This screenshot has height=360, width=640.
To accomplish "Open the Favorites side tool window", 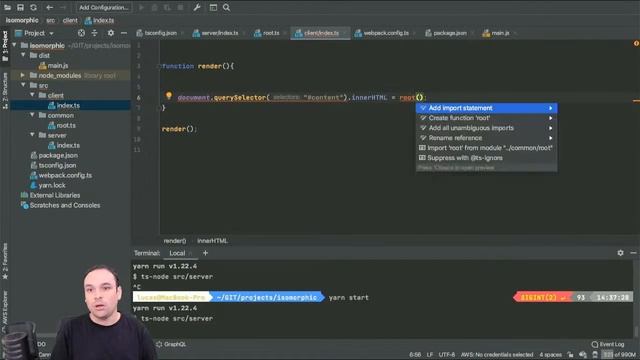I will (x=5, y=261).
